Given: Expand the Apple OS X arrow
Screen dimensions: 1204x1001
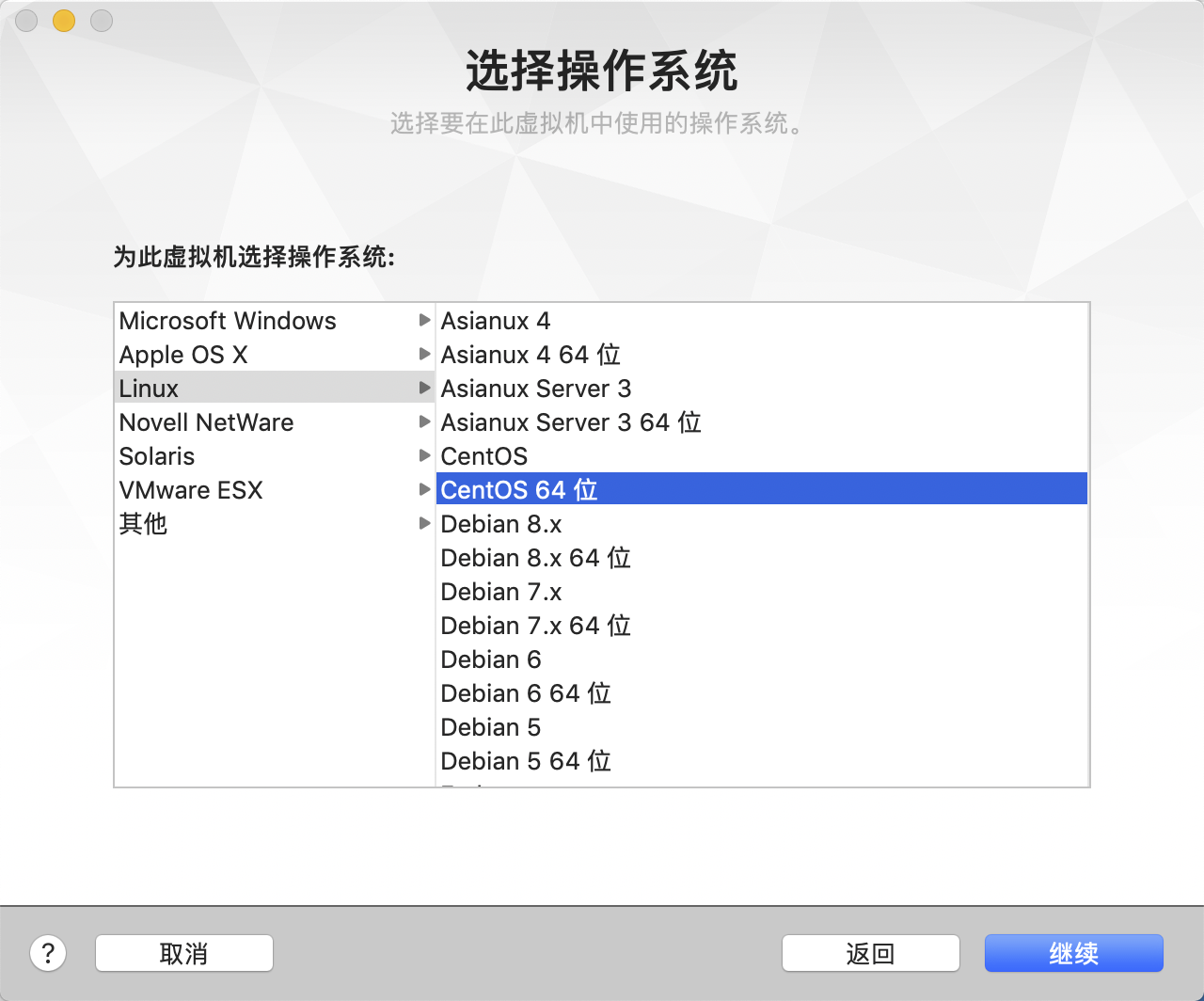Looking at the screenshot, I should click(424, 355).
